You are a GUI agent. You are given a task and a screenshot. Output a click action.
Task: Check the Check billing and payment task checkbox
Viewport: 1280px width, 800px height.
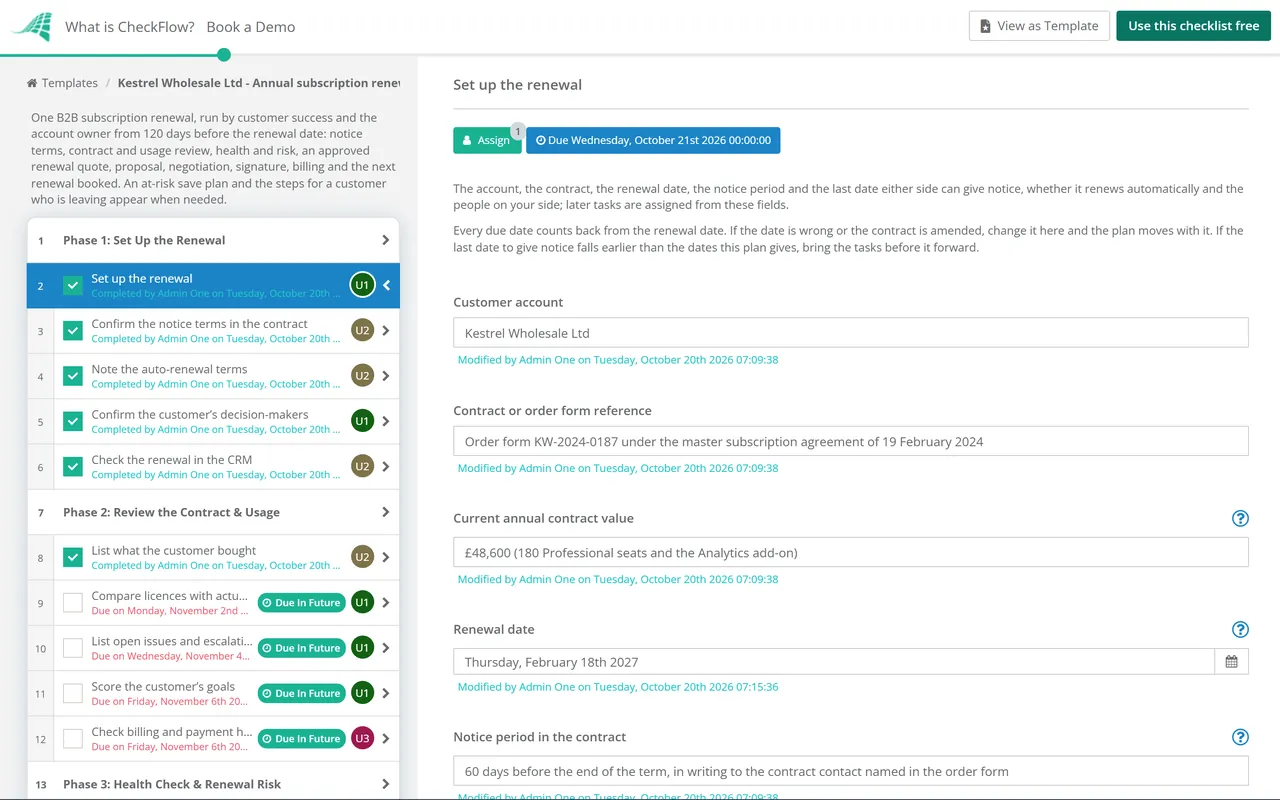[x=73, y=739]
